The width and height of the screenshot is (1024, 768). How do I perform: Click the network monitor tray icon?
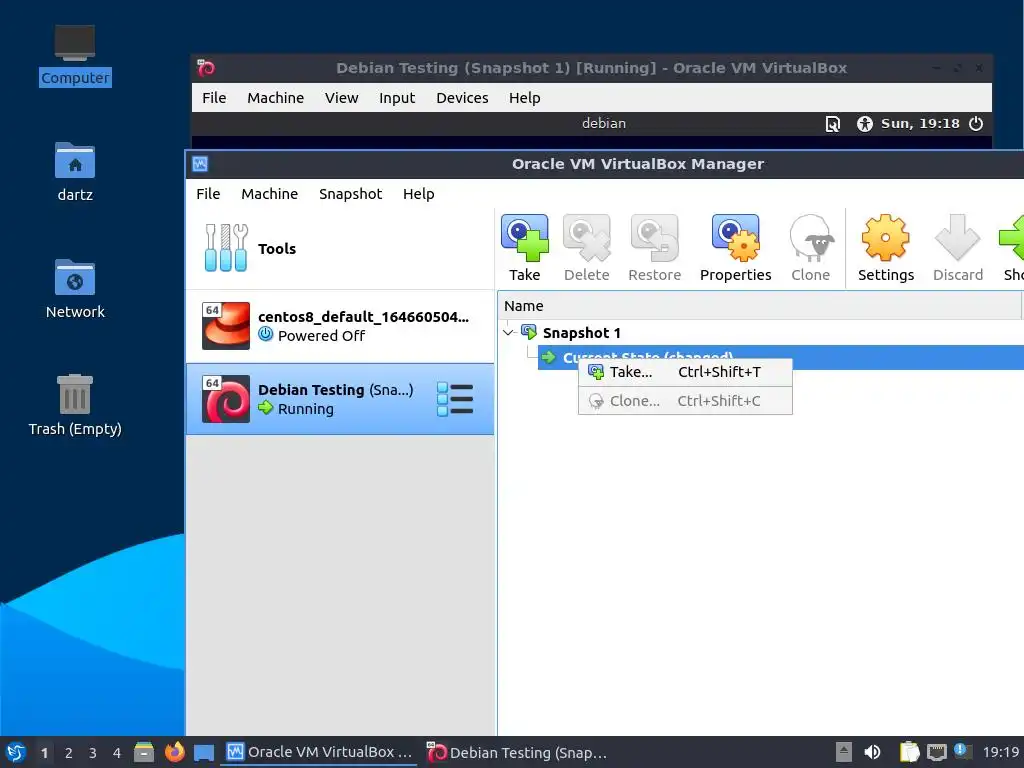click(x=936, y=753)
